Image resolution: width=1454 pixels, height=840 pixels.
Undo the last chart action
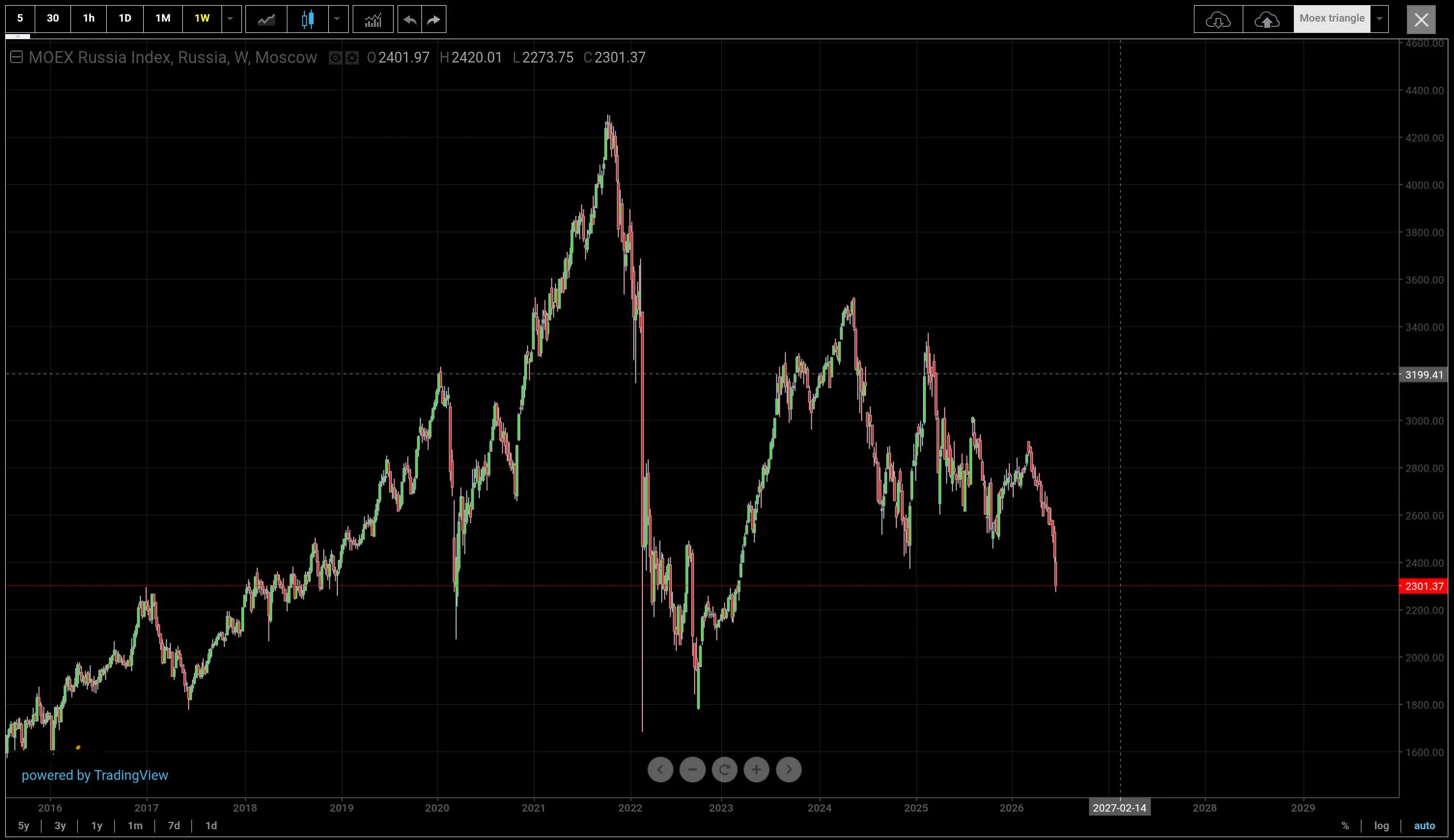(x=410, y=20)
